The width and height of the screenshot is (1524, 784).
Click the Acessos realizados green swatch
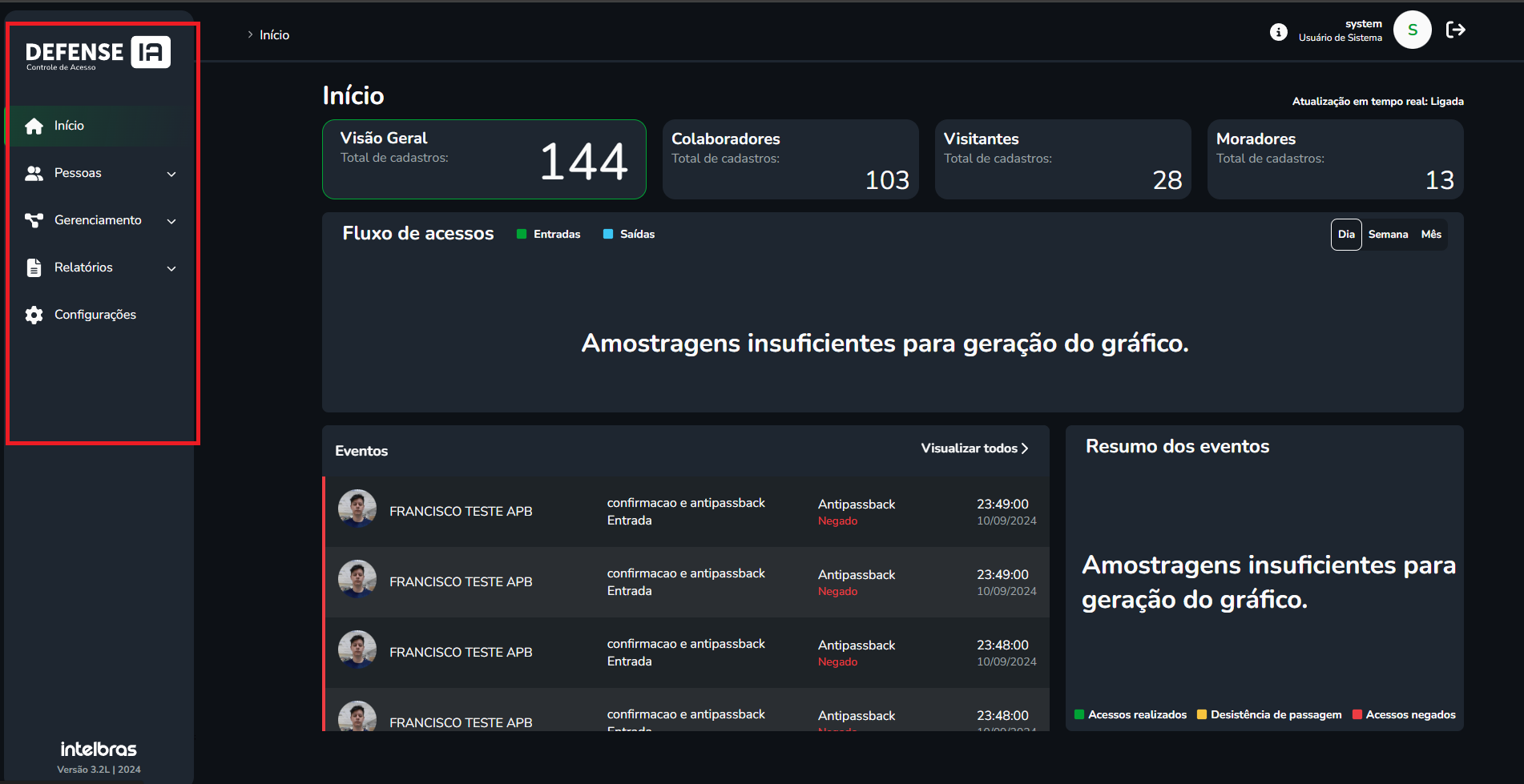coord(1079,714)
